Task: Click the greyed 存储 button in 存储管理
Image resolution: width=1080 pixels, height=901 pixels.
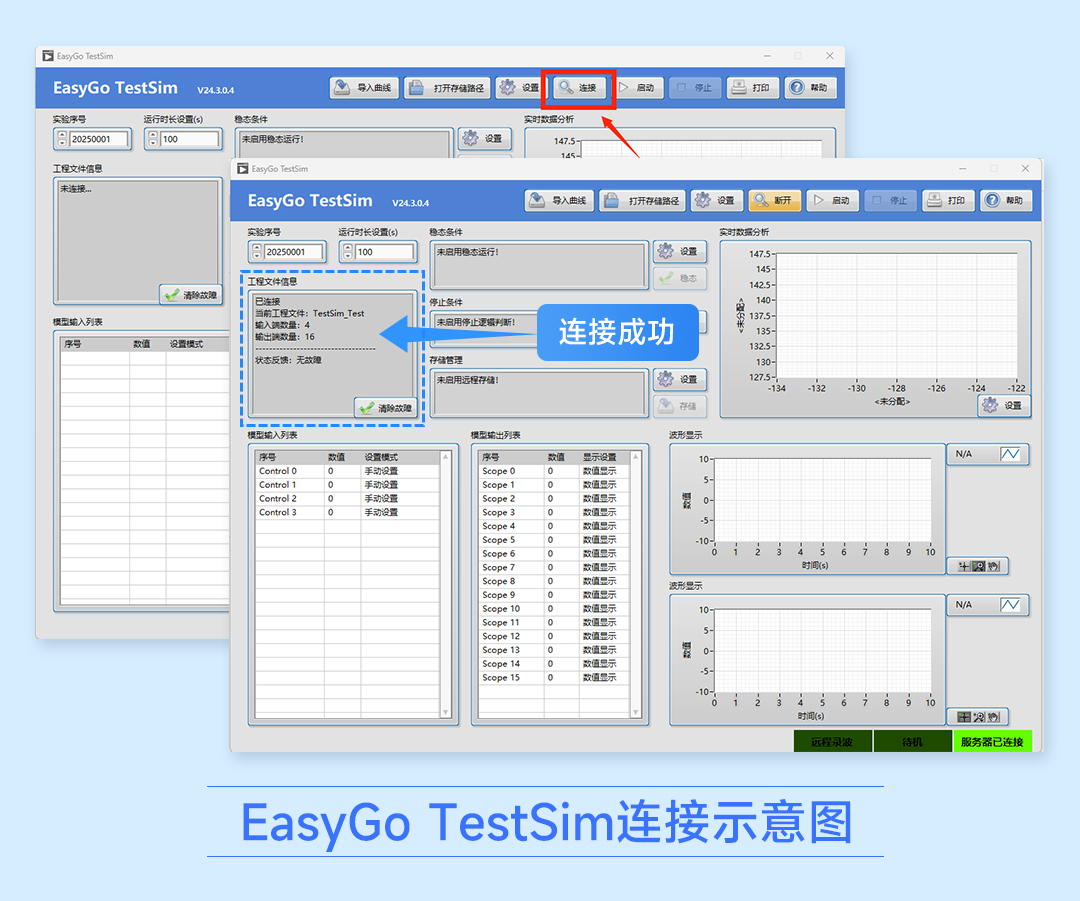Action: click(679, 406)
